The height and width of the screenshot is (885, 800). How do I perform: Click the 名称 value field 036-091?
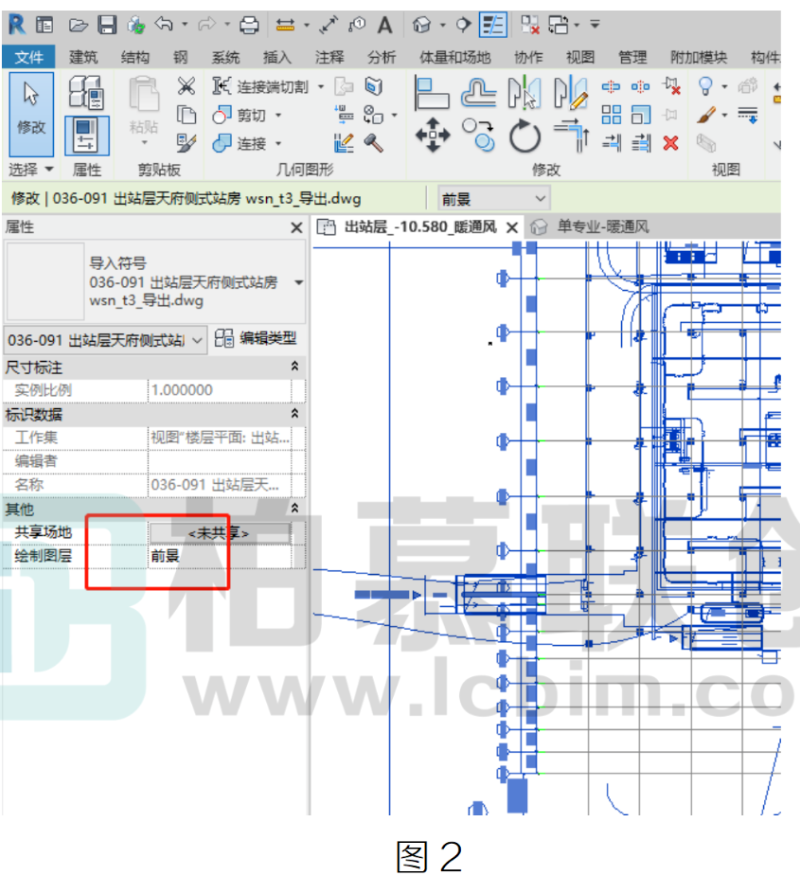click(x=220, y=485)
